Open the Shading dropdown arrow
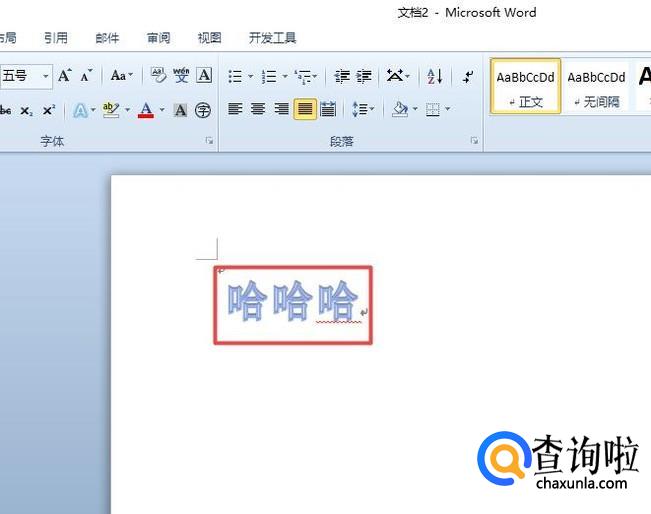The height and width of the screenshot is (514, 651). click(415, 109)
